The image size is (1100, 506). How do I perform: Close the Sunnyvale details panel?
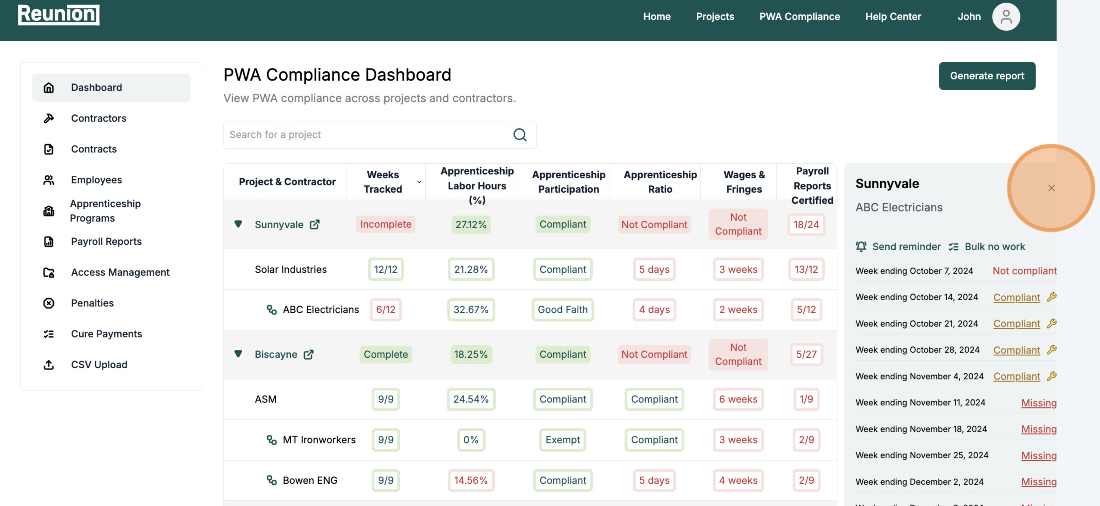[1051, 188]
